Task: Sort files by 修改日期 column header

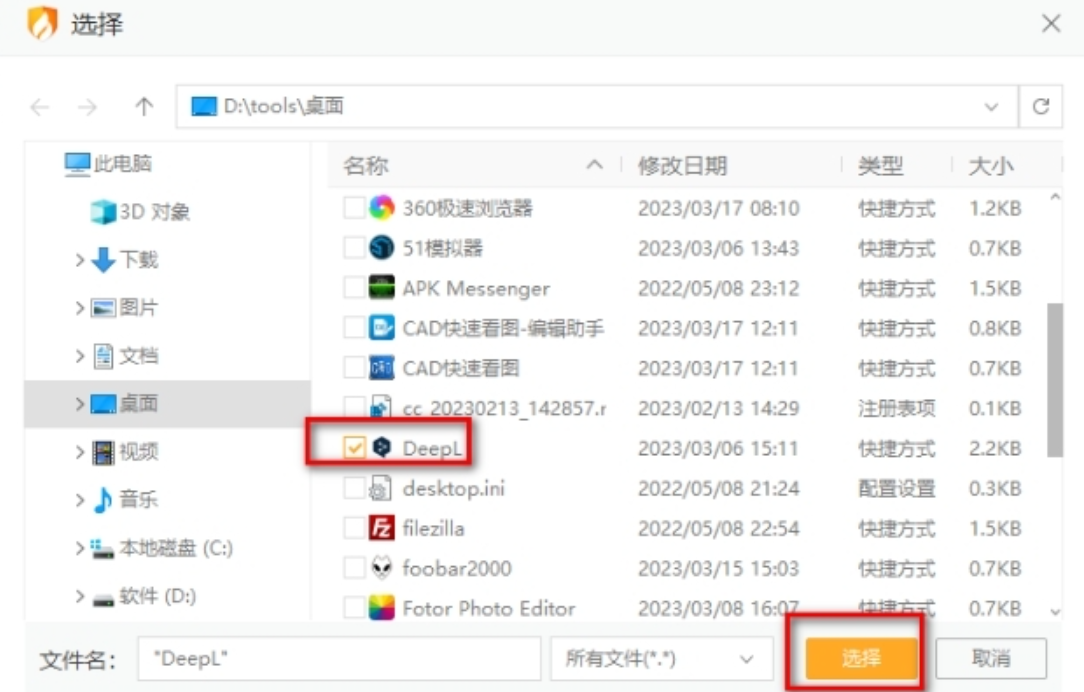Action: (x=683, y=166)
